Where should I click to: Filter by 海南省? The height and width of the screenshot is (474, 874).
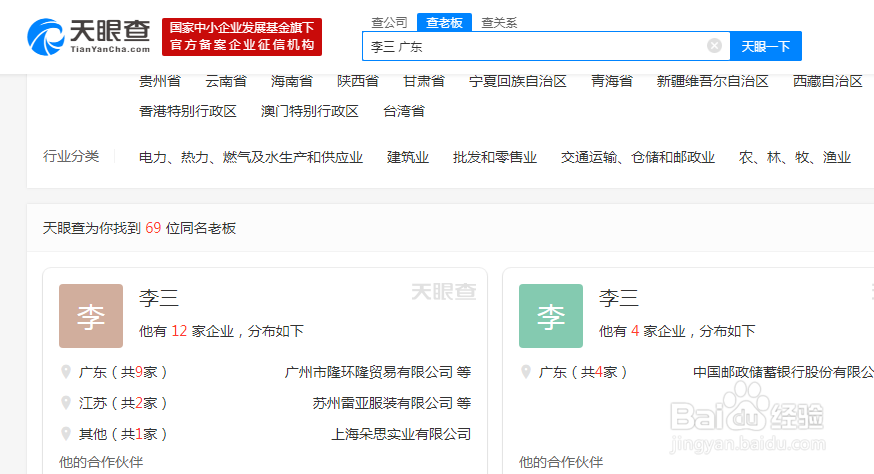[x=292, y=81]
